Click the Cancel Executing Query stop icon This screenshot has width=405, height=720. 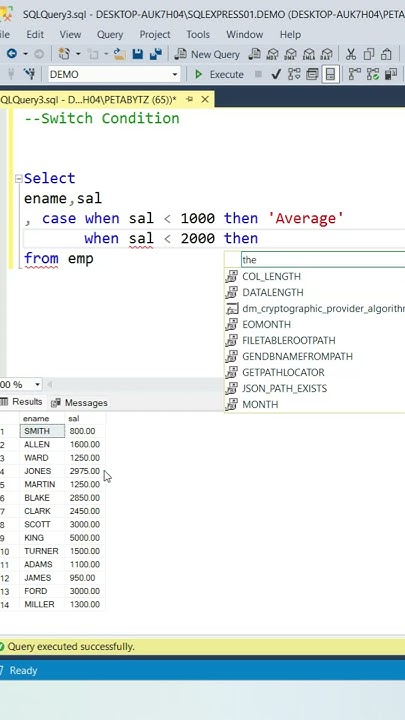(x=259, y=74)
